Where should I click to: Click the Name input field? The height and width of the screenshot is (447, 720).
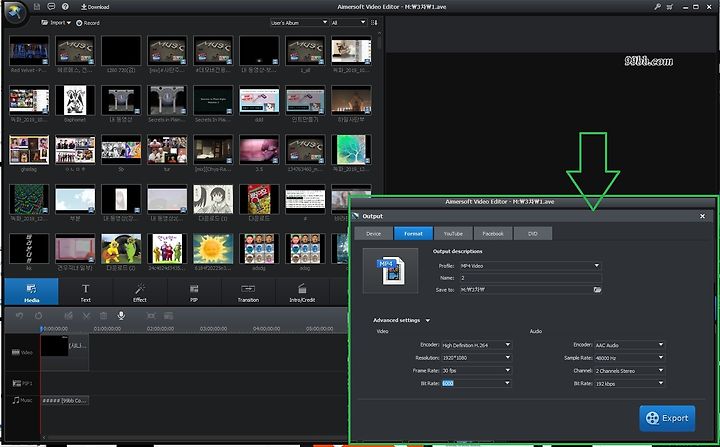(x=530, y=278)
